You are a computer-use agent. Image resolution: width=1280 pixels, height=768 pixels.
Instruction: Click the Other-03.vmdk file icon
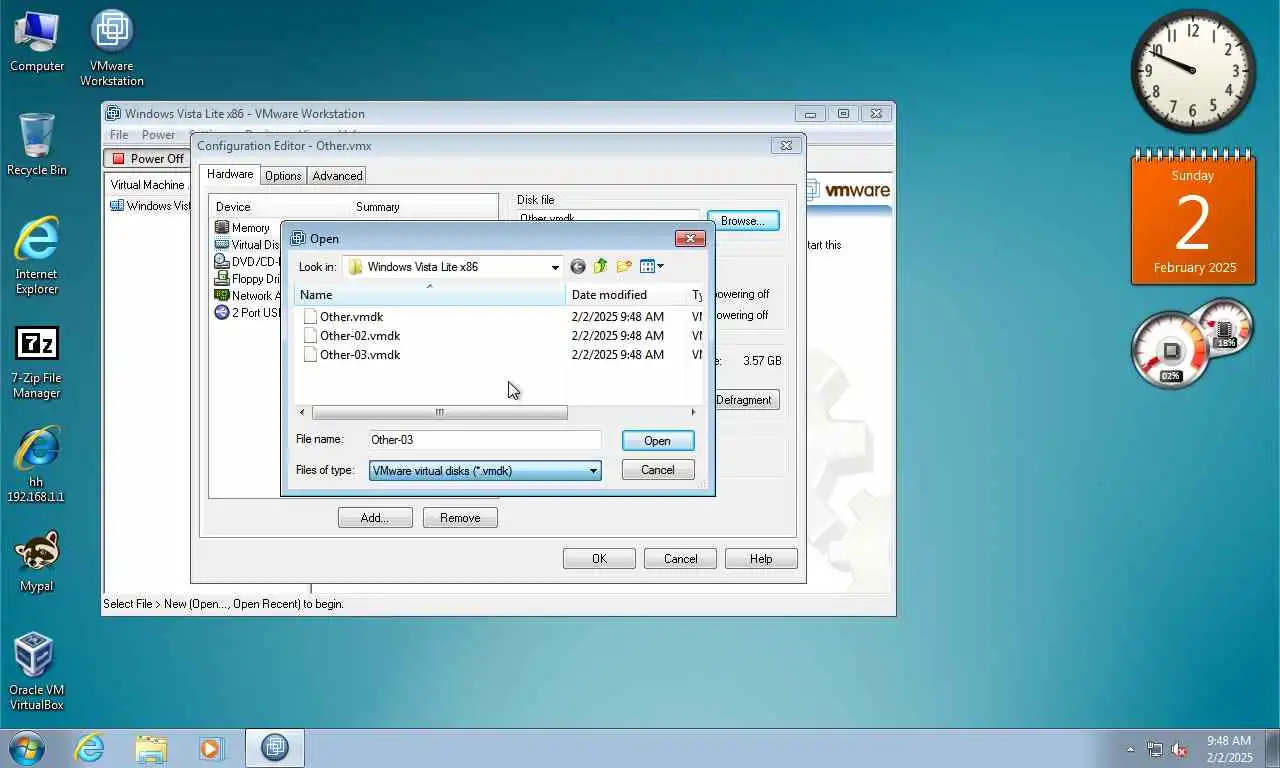coord(310,355)
